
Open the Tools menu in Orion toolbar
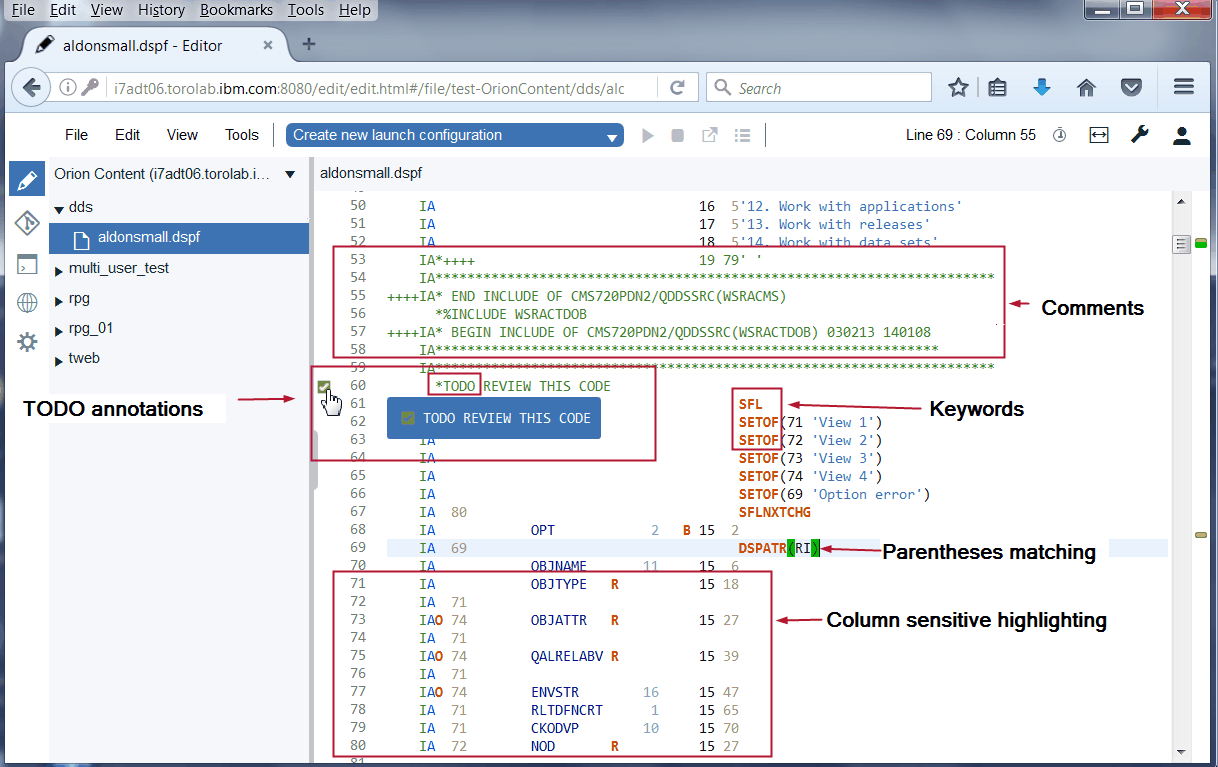pyautogui.click(x=241, y=135)
